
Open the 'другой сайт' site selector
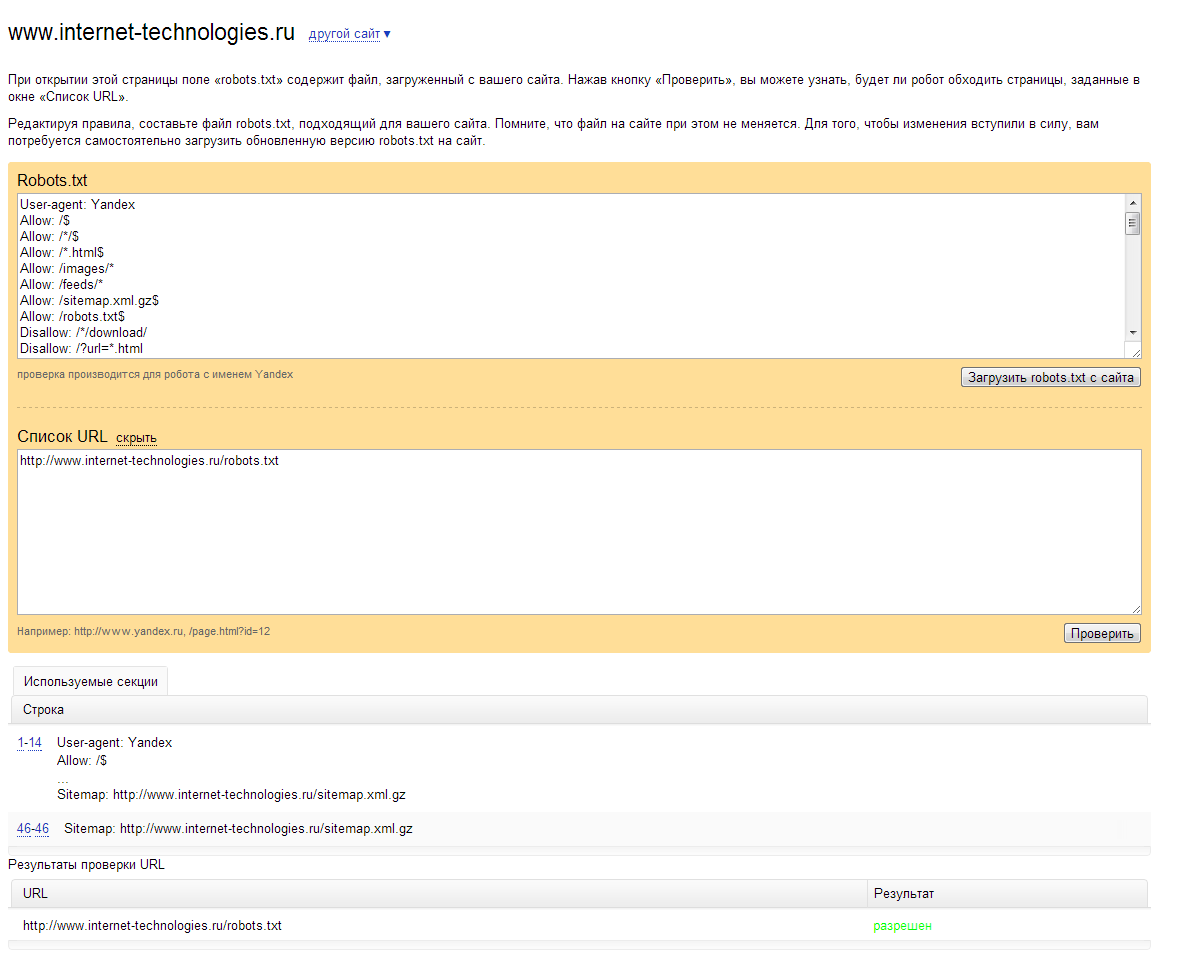click(x=343, y=34)
